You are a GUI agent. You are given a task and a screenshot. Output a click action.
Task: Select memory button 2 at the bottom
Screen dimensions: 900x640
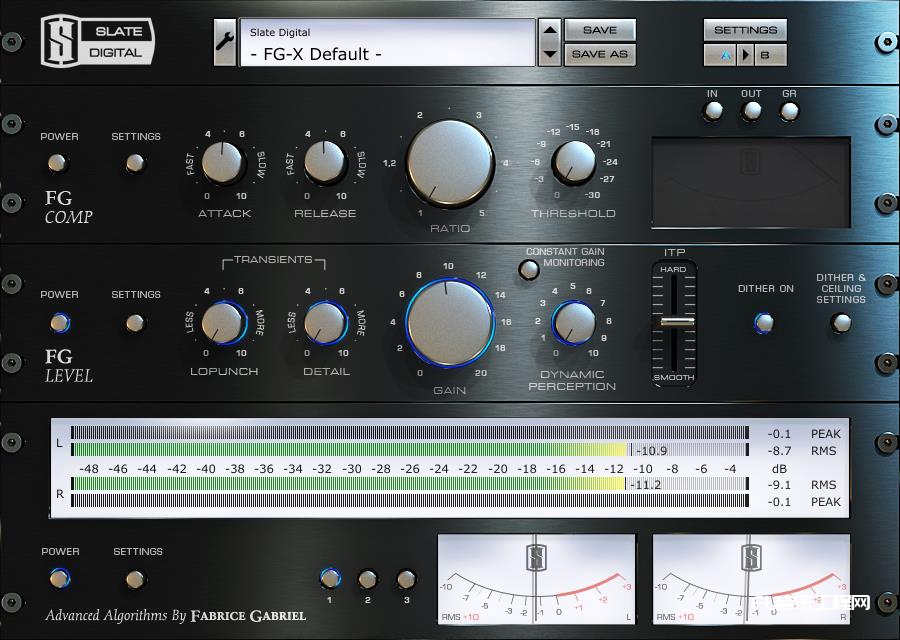tap(366, 578)
